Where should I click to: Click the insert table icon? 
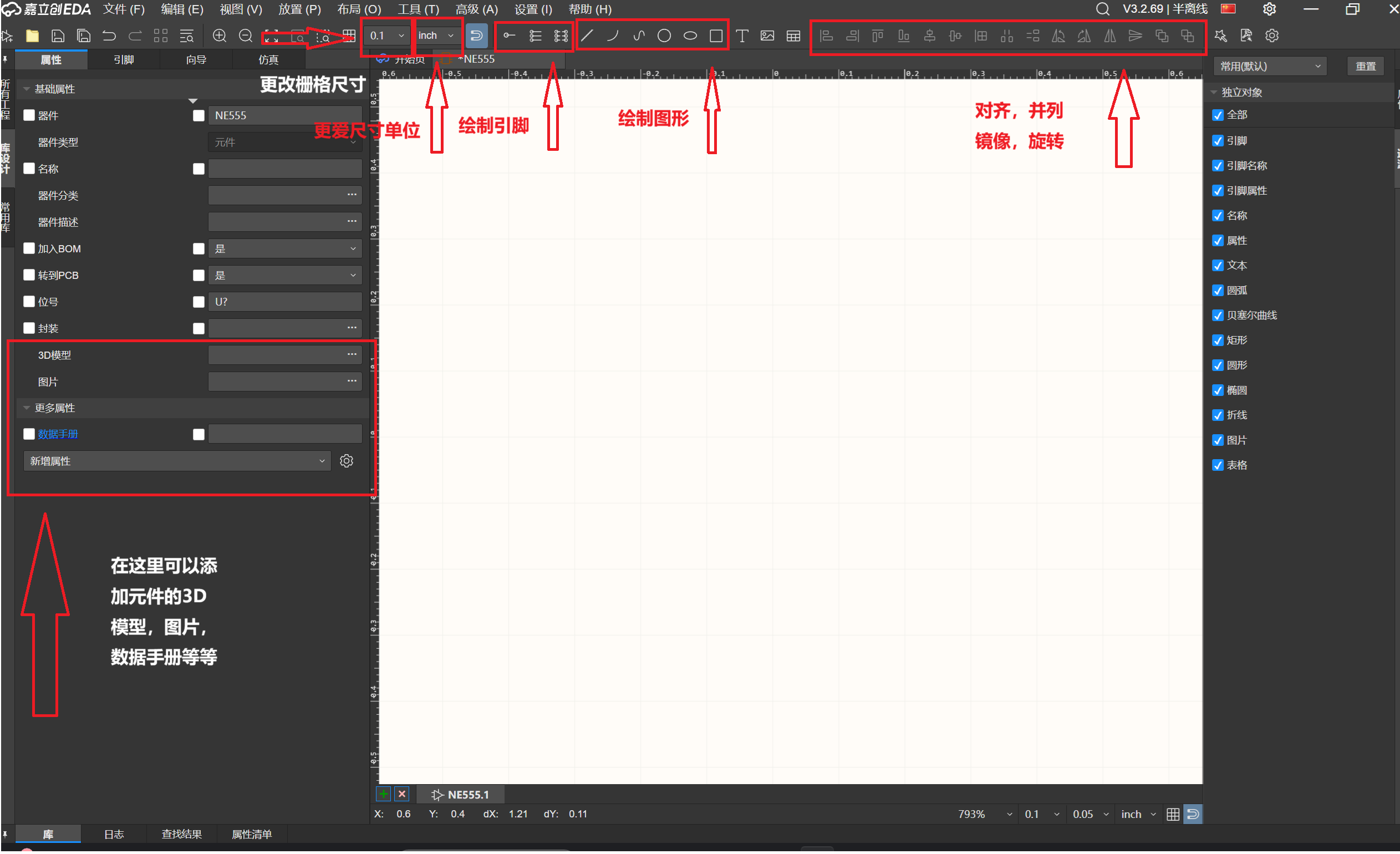coord(793,36)
